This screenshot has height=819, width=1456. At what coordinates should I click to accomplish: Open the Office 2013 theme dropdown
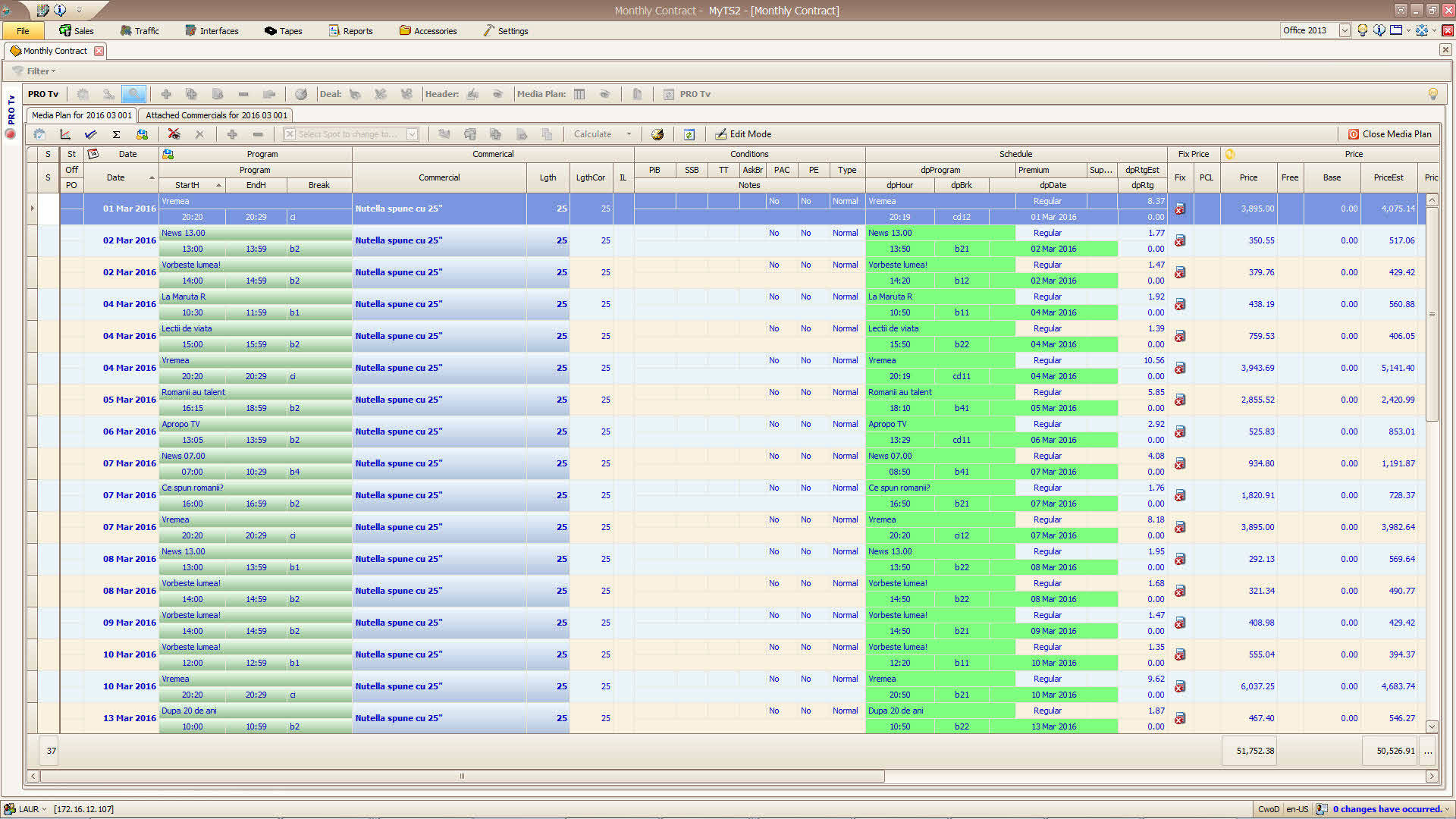coord(1344,30)
